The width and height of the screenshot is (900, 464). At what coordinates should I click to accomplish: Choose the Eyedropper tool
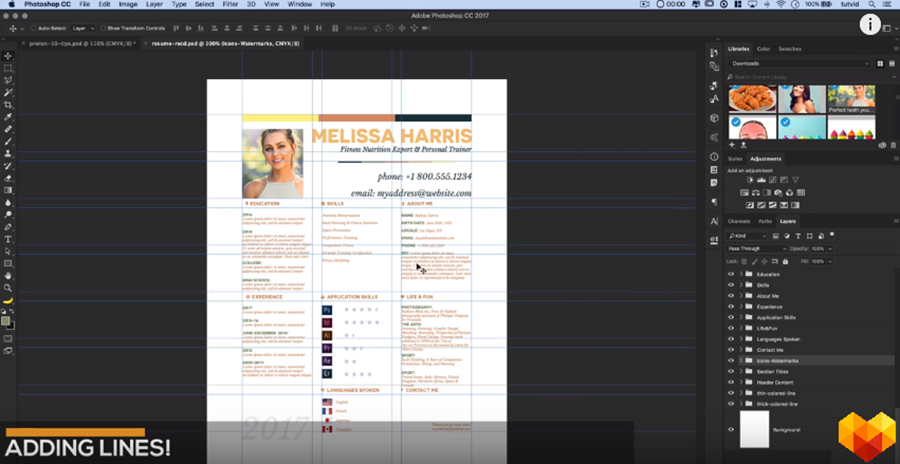8,117
